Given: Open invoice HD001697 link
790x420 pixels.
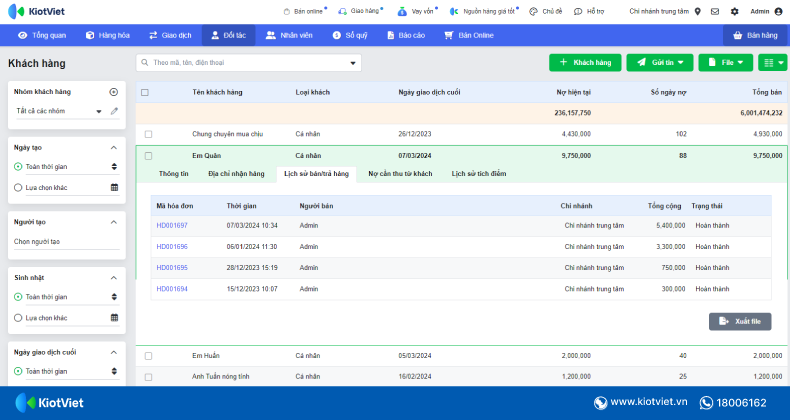Looking at the screenshot, I should 172,226.
